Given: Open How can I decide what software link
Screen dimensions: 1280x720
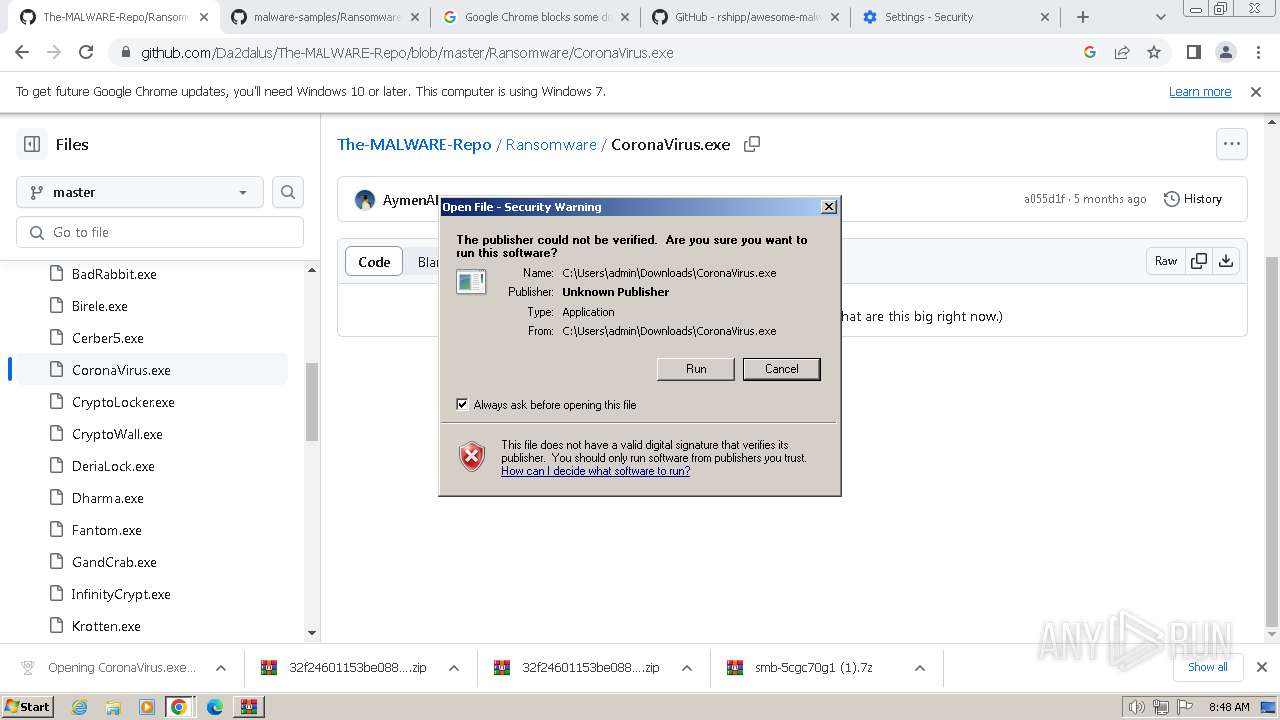Looking at the screenshot, I should [596, 471].
